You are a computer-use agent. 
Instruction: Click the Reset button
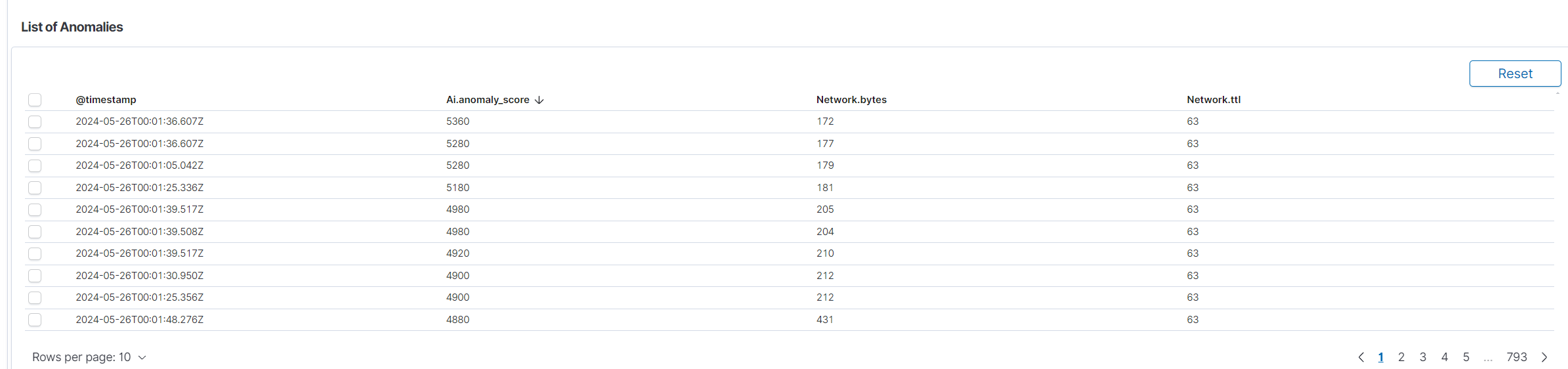[x=1515, y=74]
